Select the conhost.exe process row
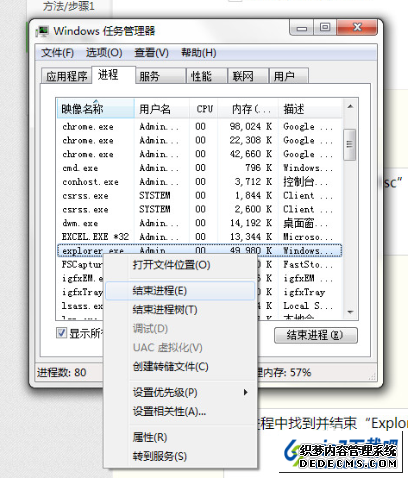Image resolution: width=408 pixels, height=478 pixels. click(x=199, y=182)
